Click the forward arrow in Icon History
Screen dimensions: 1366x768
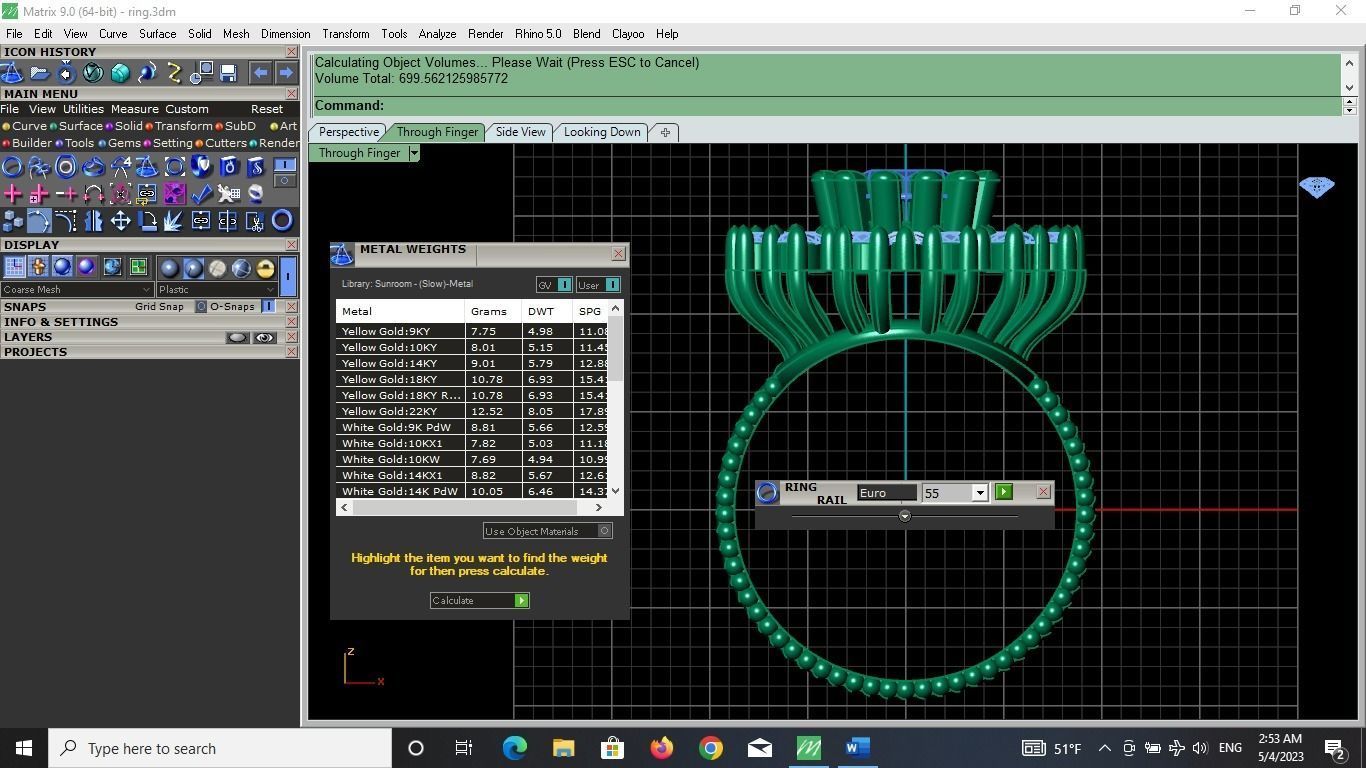[x=286, y=72]
